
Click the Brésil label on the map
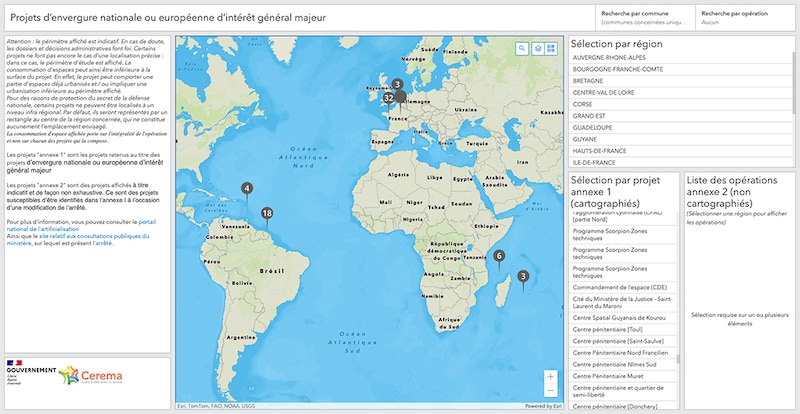pyautogui.click(x=272, y=271)
